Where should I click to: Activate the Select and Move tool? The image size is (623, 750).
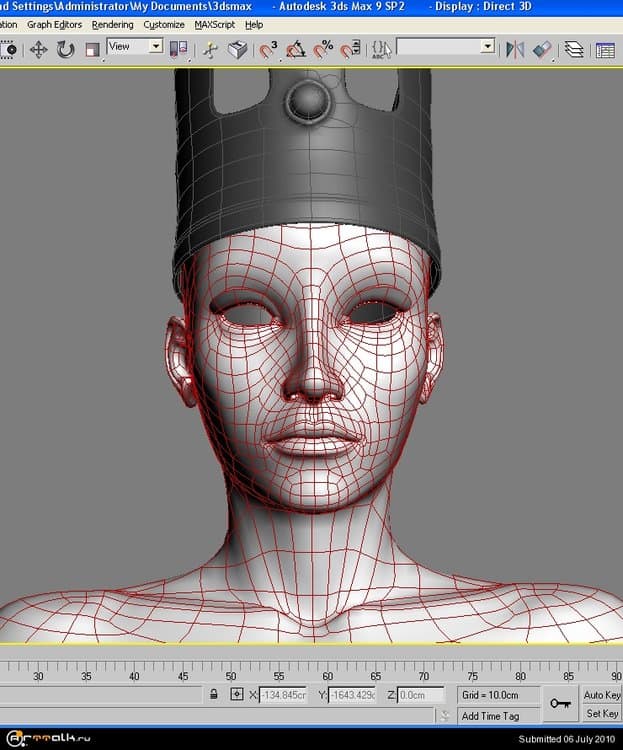(x=39, y=49)
